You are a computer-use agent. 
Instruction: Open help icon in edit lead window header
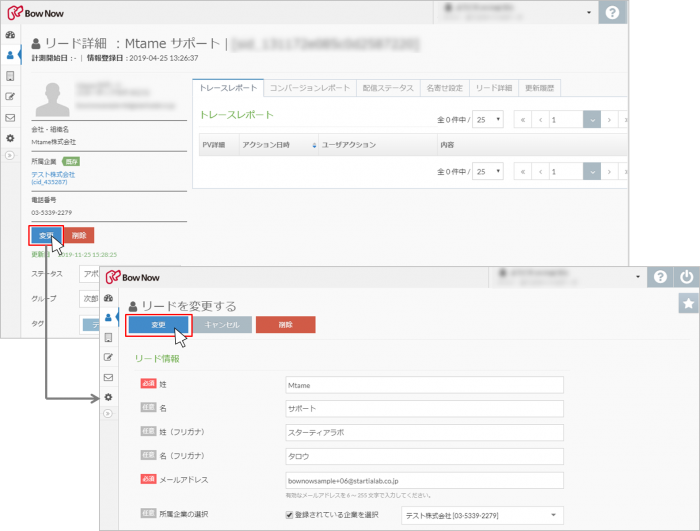tap(660, 277)
